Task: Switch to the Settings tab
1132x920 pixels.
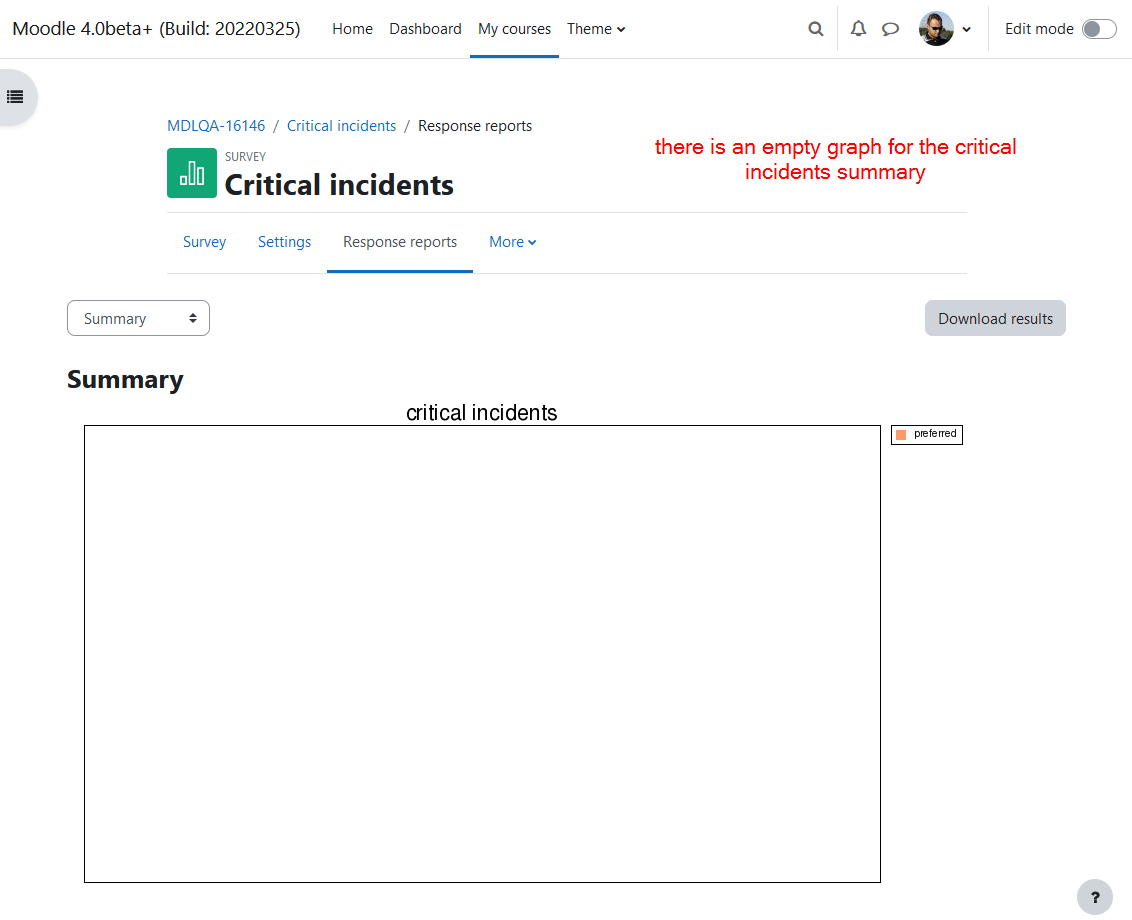Action: coord(284,242)
